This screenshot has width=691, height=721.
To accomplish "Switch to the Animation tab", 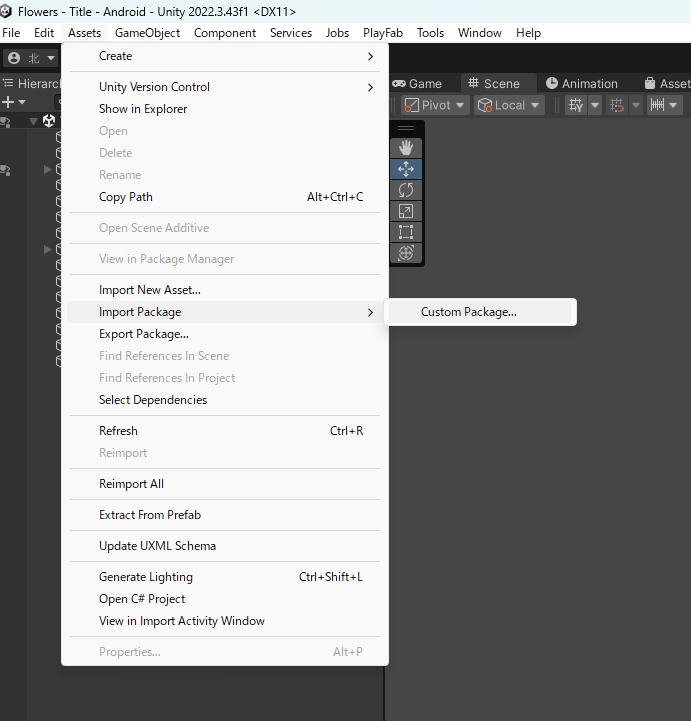I will coord(582,83).
